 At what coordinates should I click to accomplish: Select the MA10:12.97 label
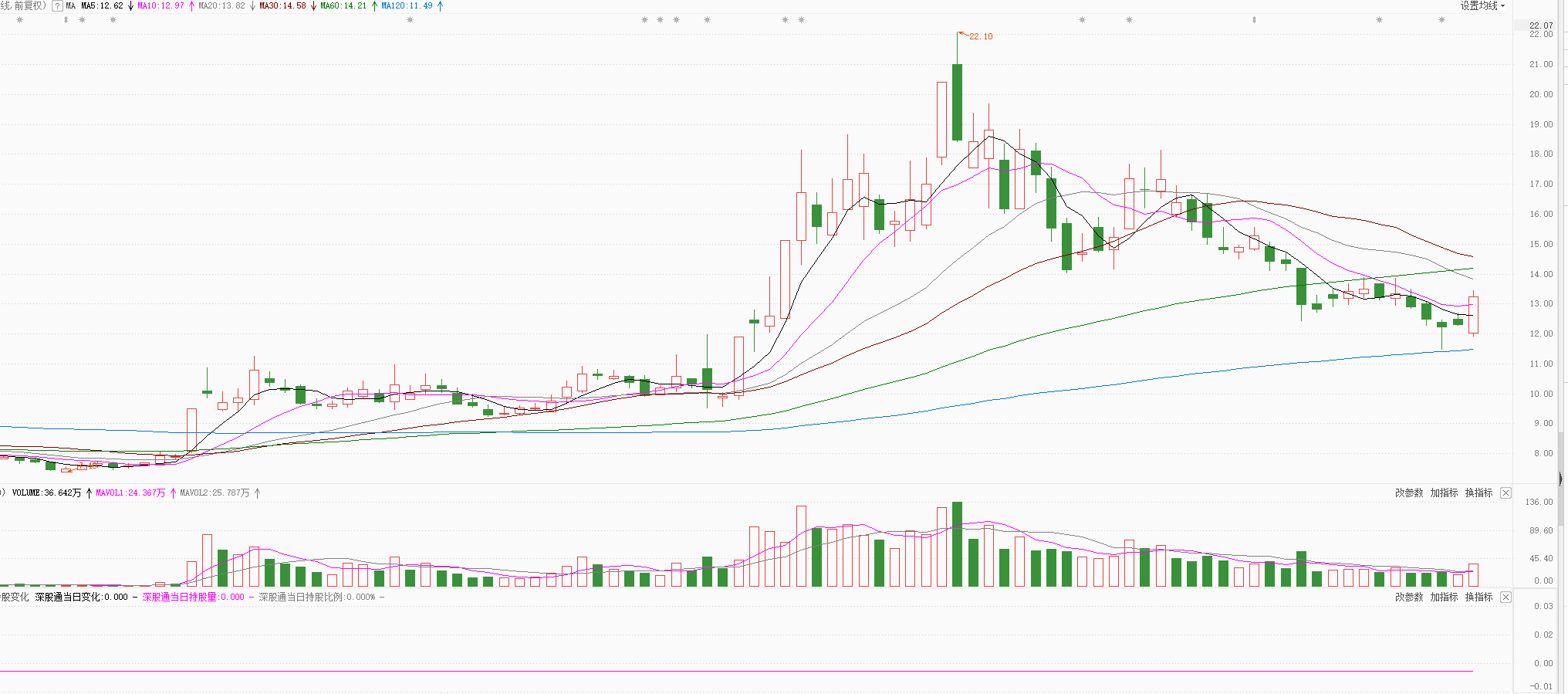pos(161,5)
